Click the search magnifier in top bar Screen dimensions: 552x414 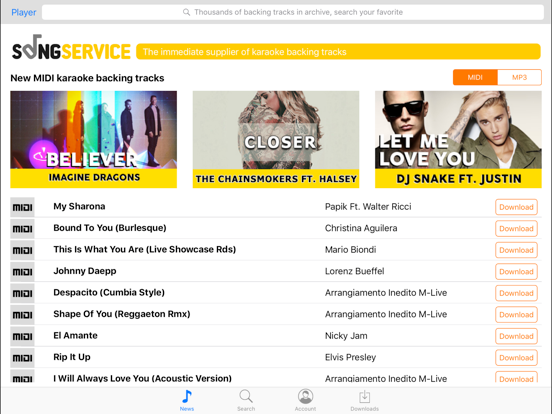coord(186,12)
